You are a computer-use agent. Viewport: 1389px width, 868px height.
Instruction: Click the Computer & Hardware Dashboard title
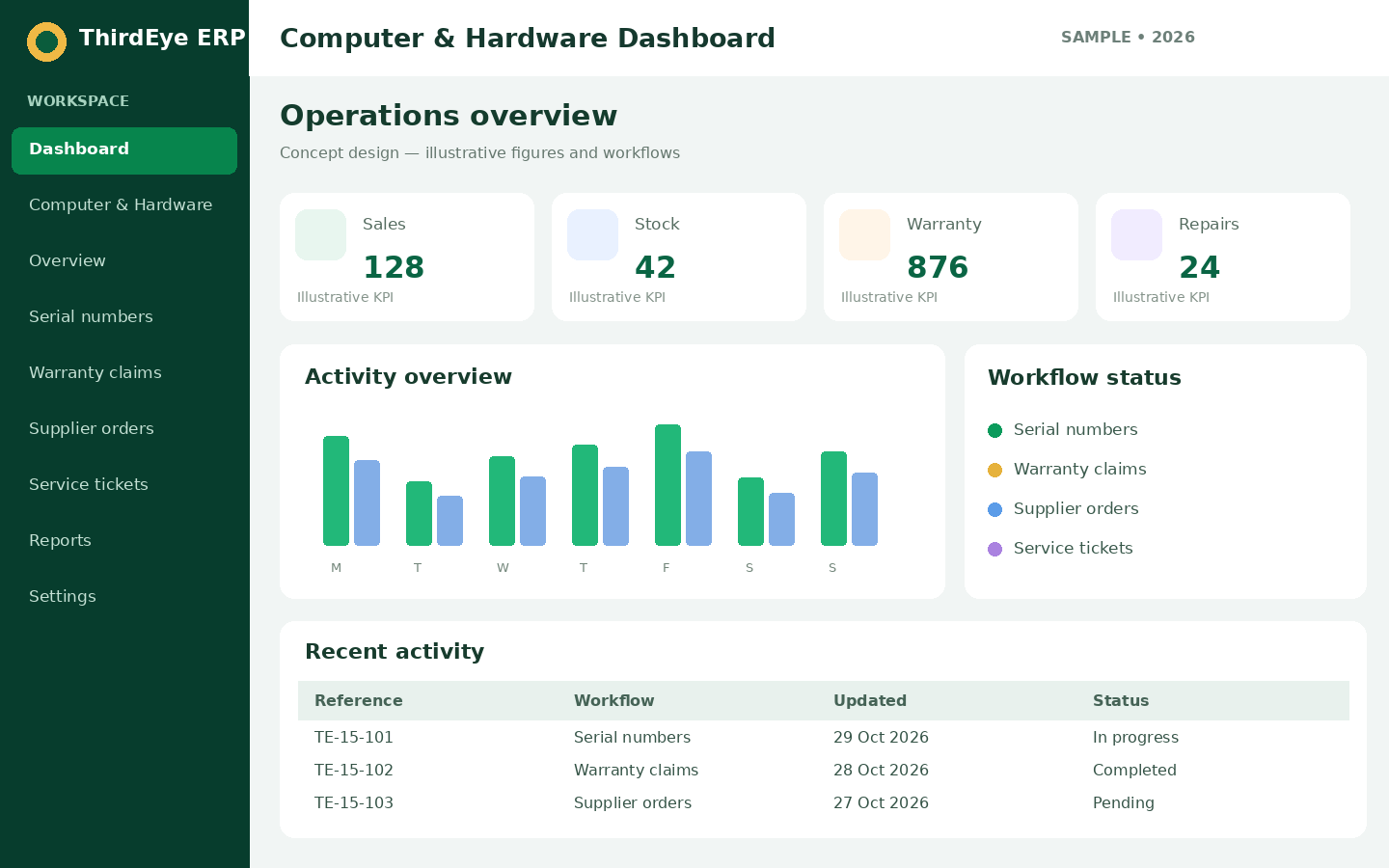[x=528, y=38]
